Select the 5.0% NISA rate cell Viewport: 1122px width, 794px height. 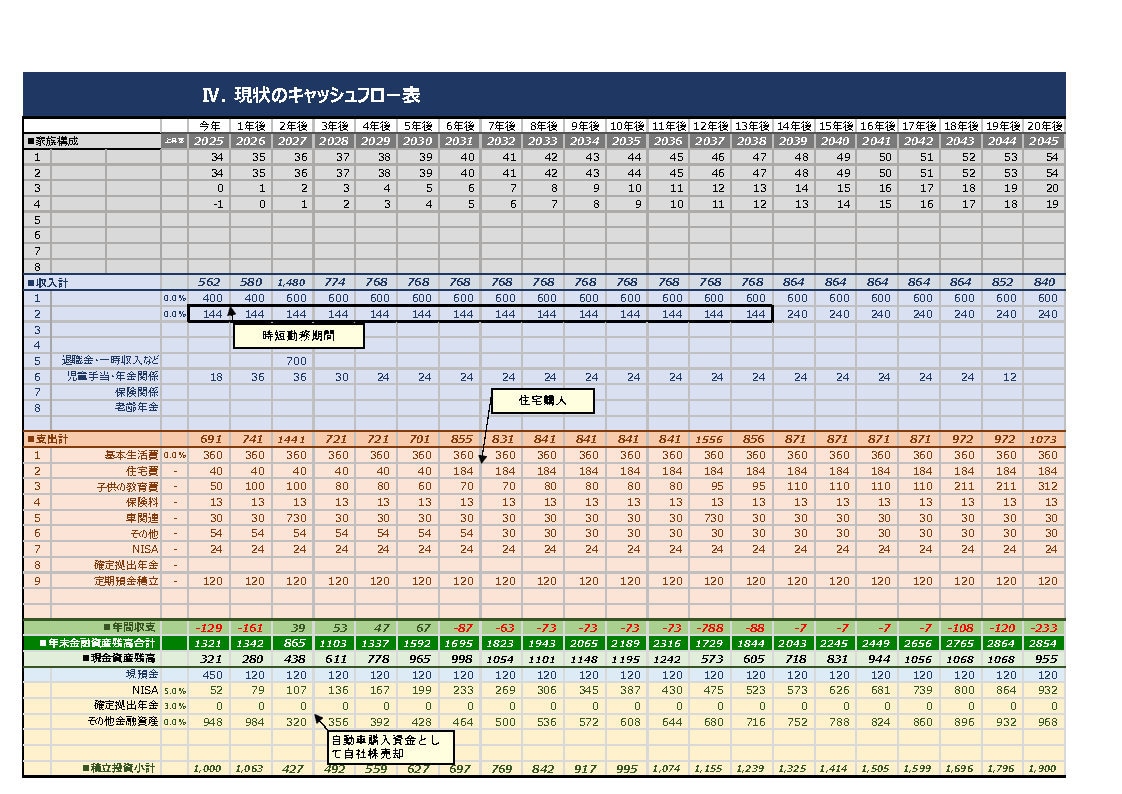click(x=175, y=690)
